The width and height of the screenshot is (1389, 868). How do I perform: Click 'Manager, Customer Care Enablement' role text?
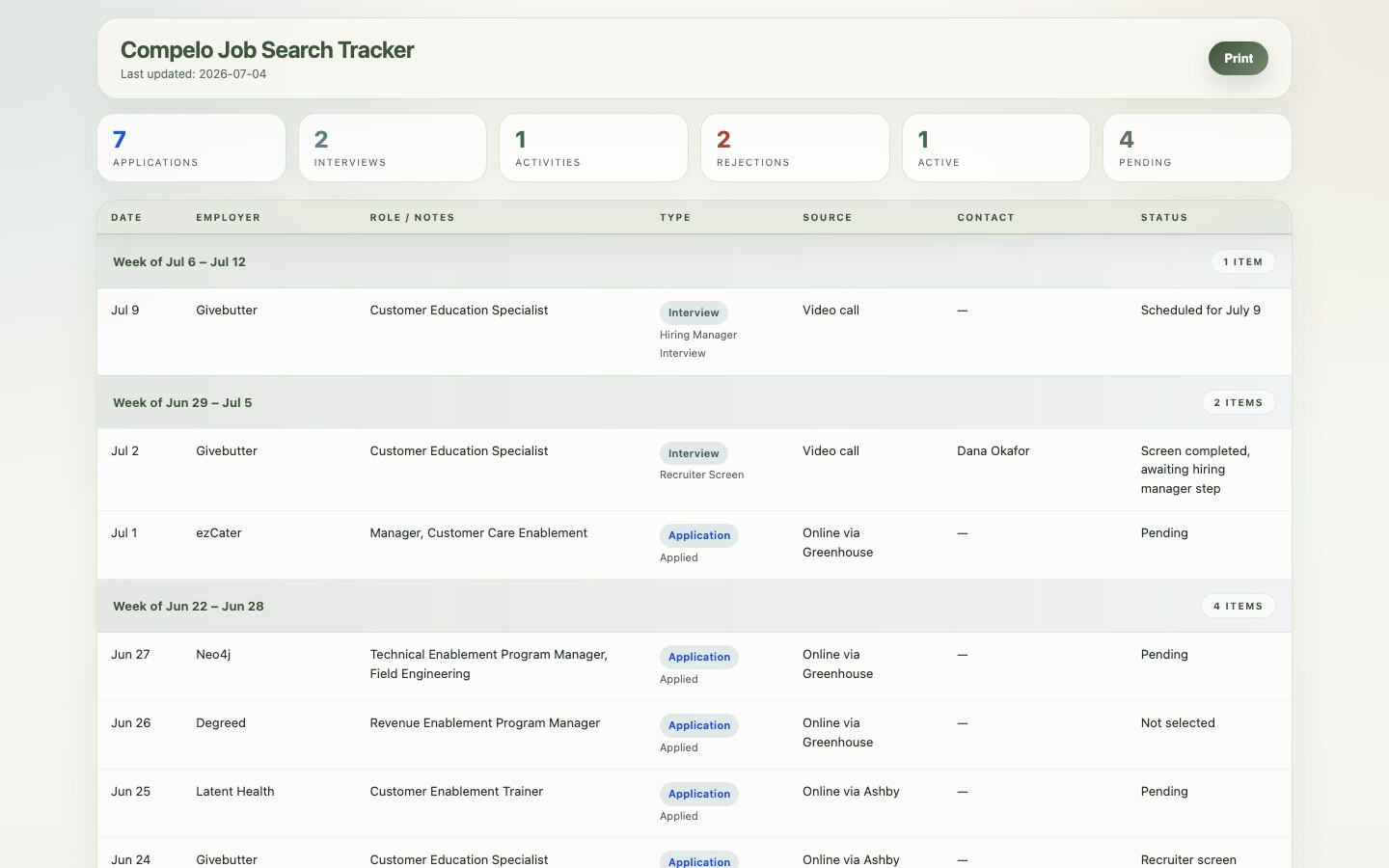[478, 533]
